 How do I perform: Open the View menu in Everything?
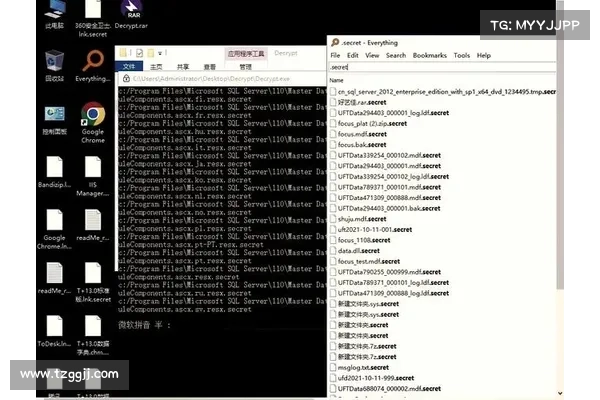372,56
